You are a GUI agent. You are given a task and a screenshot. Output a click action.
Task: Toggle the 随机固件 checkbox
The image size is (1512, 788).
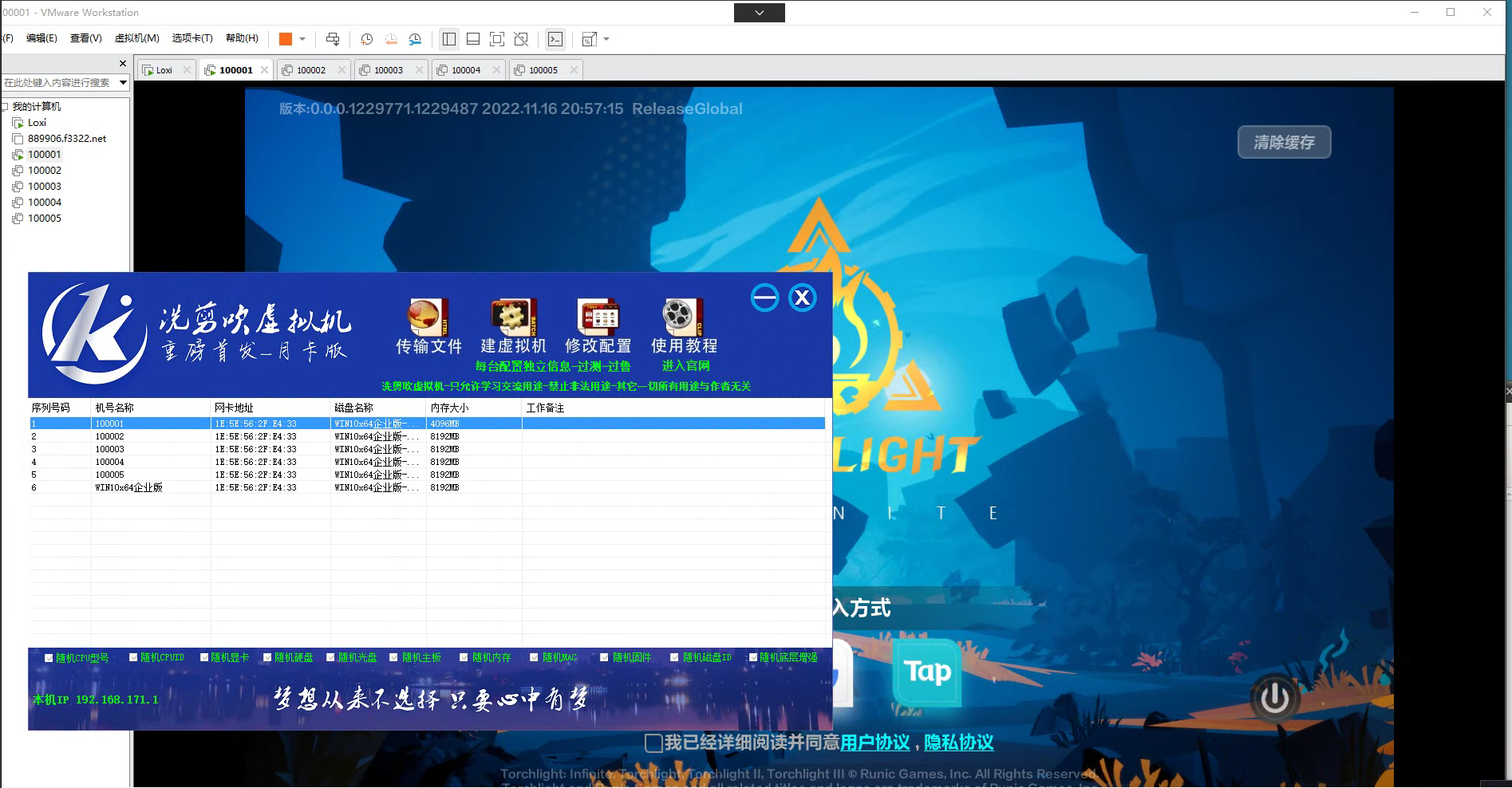click(x=604, y=658)
